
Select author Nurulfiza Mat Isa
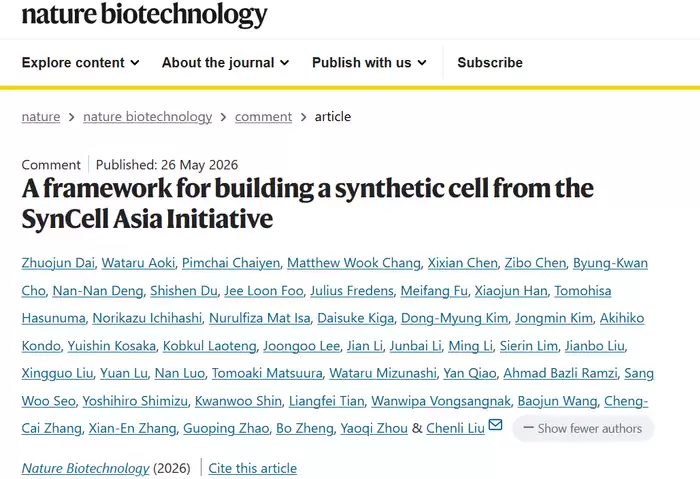tap(259, 318)
